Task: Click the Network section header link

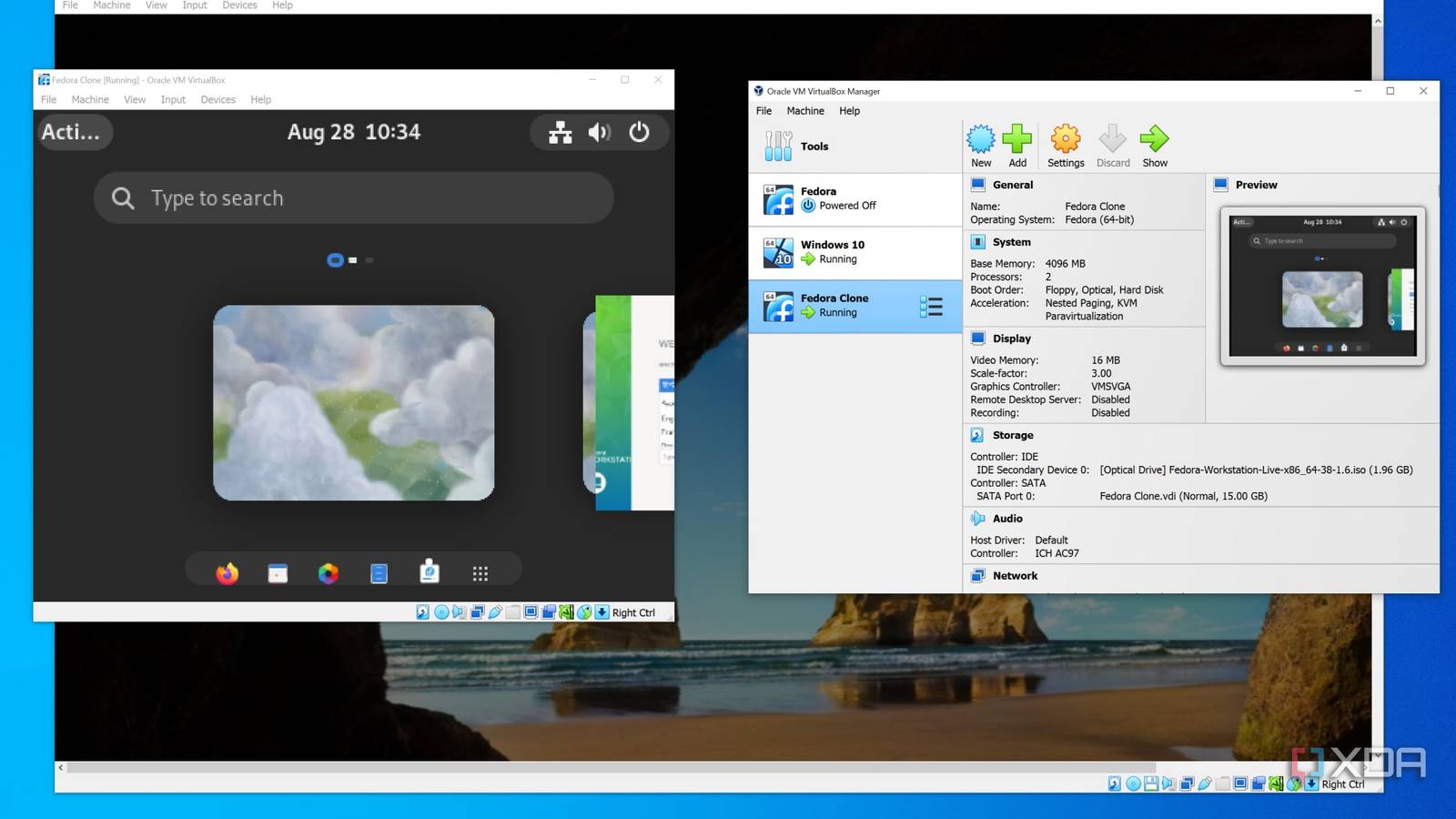Action: tap(1015, 576)
